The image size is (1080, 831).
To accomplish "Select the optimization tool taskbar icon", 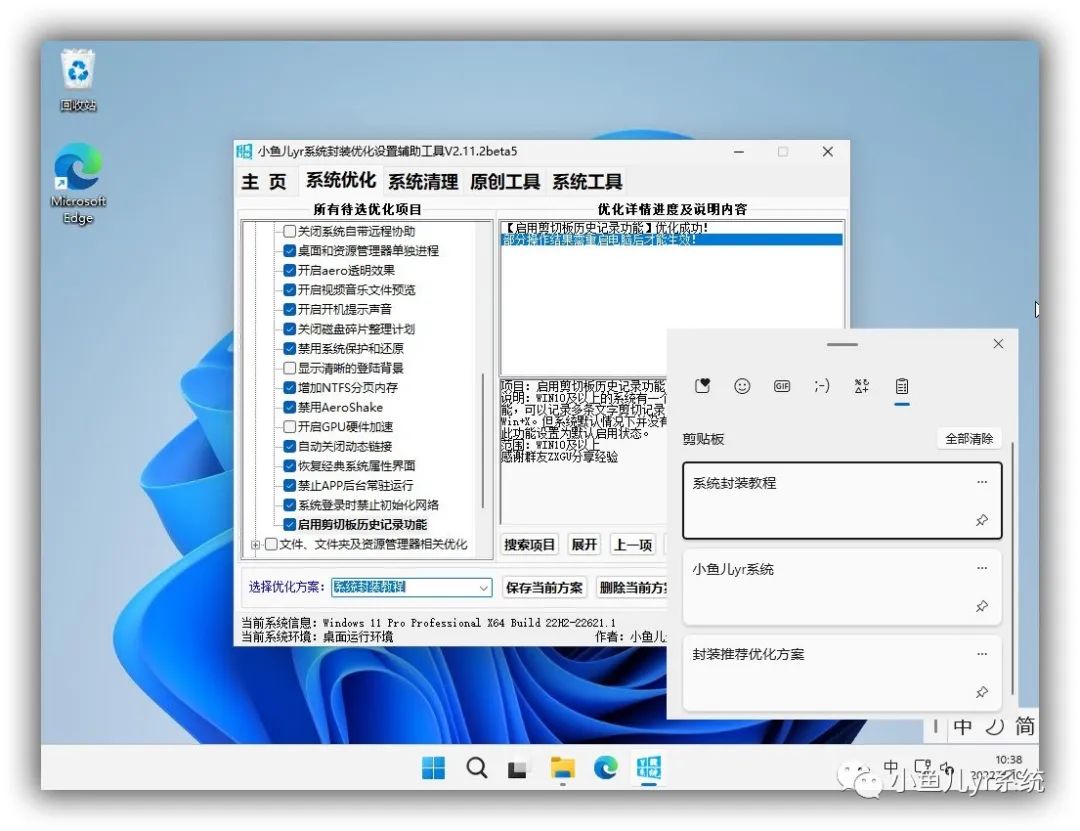I will click(x=649, y=768).
